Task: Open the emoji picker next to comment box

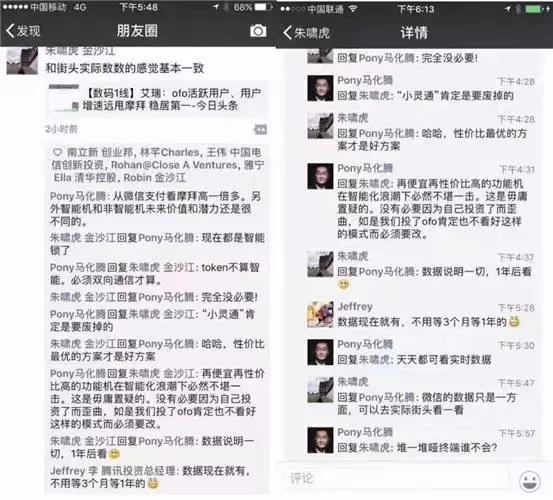Action: (530, 480)
